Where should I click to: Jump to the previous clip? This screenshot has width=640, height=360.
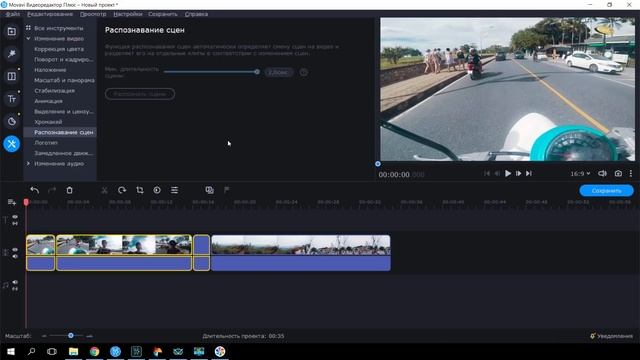pos(487,173)
